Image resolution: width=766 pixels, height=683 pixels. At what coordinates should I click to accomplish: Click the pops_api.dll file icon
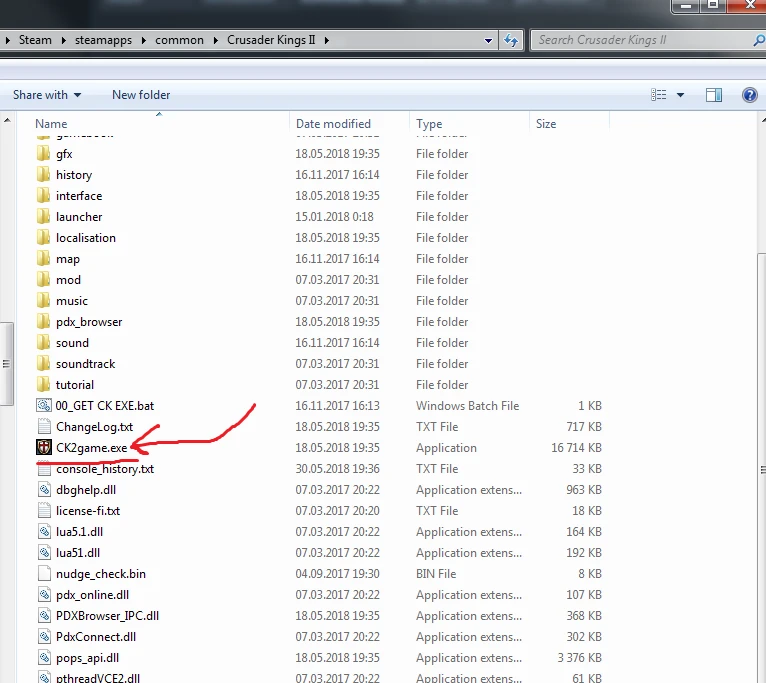pos(44,658)
